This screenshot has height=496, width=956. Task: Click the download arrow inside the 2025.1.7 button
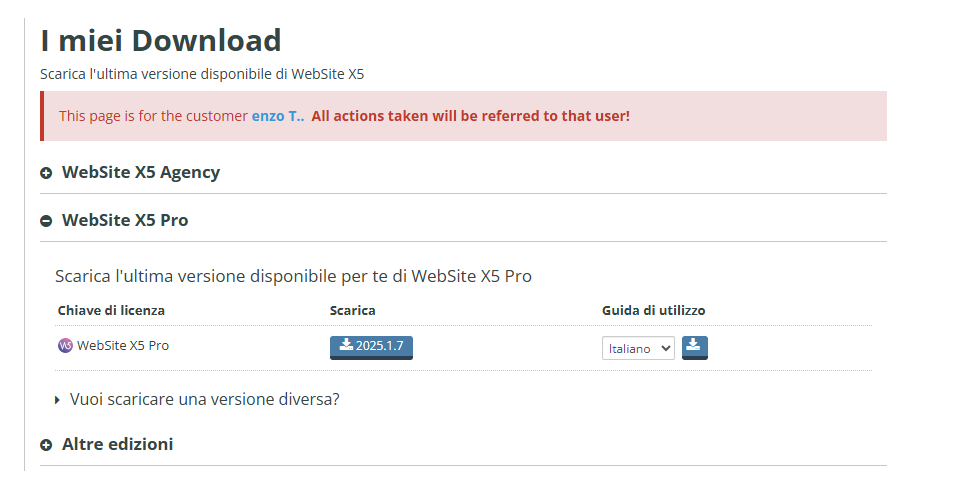(346, 345)
